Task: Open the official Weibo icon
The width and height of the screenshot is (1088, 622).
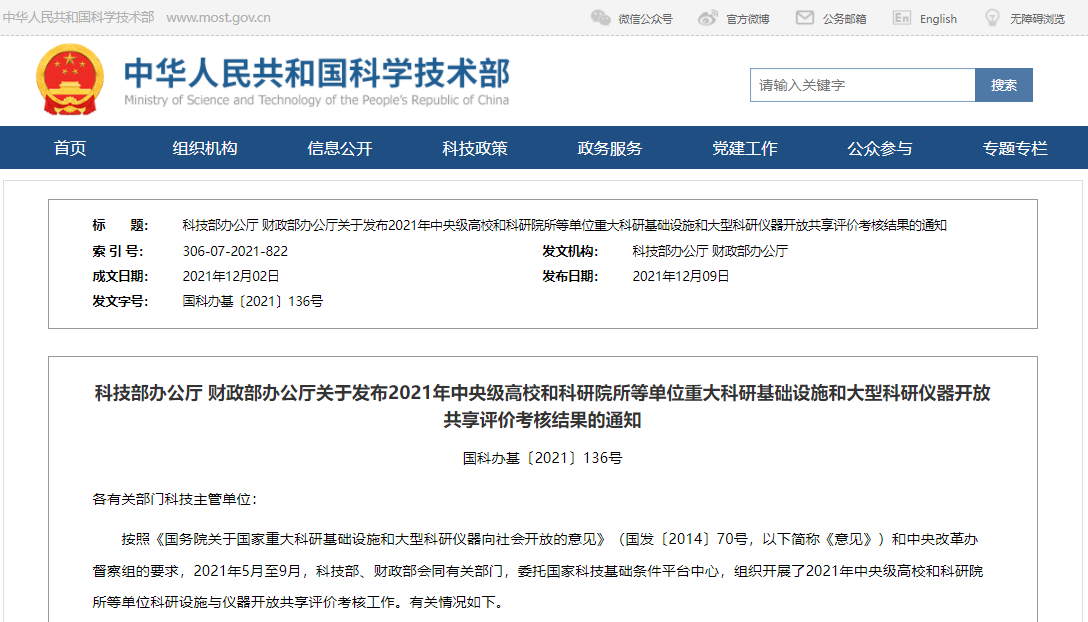Action: coord(708,18)
